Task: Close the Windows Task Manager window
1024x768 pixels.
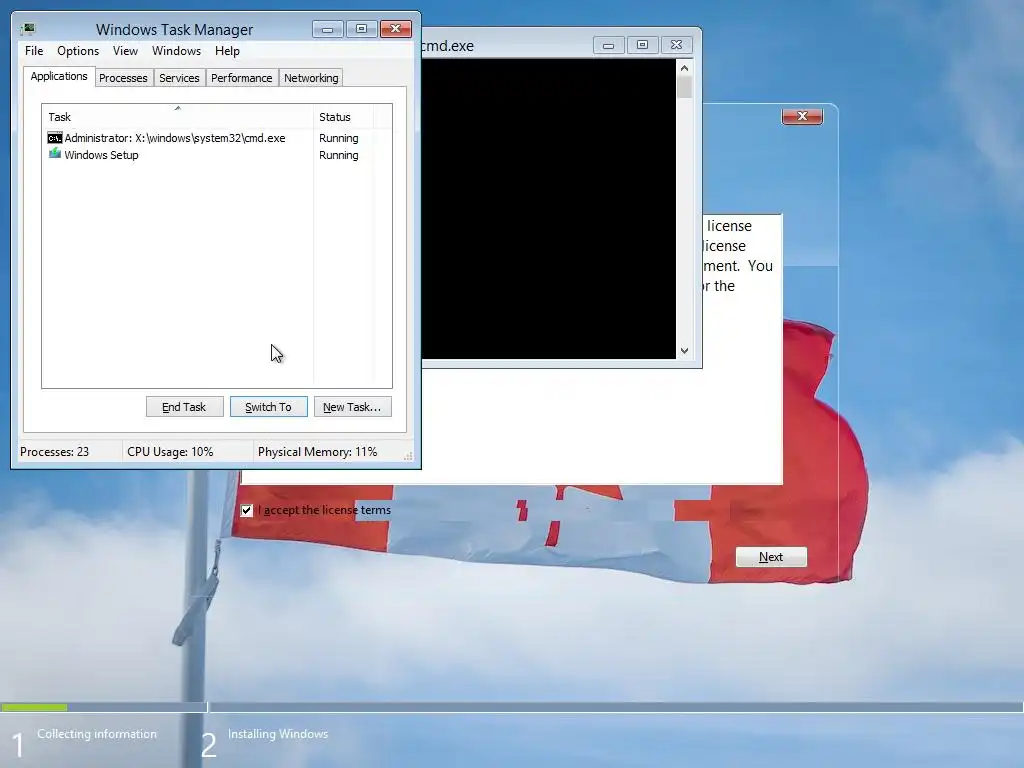Action: [395, 29]
